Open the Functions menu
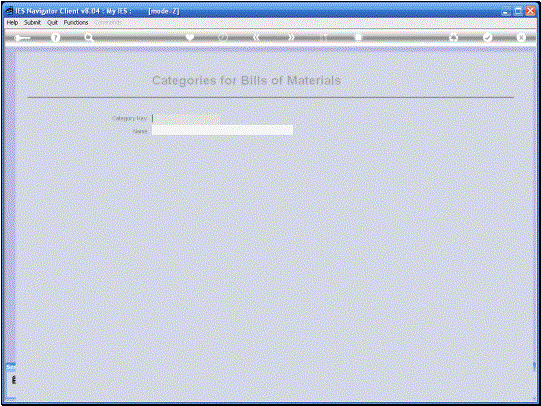The image size is (541, 406). 76,22
